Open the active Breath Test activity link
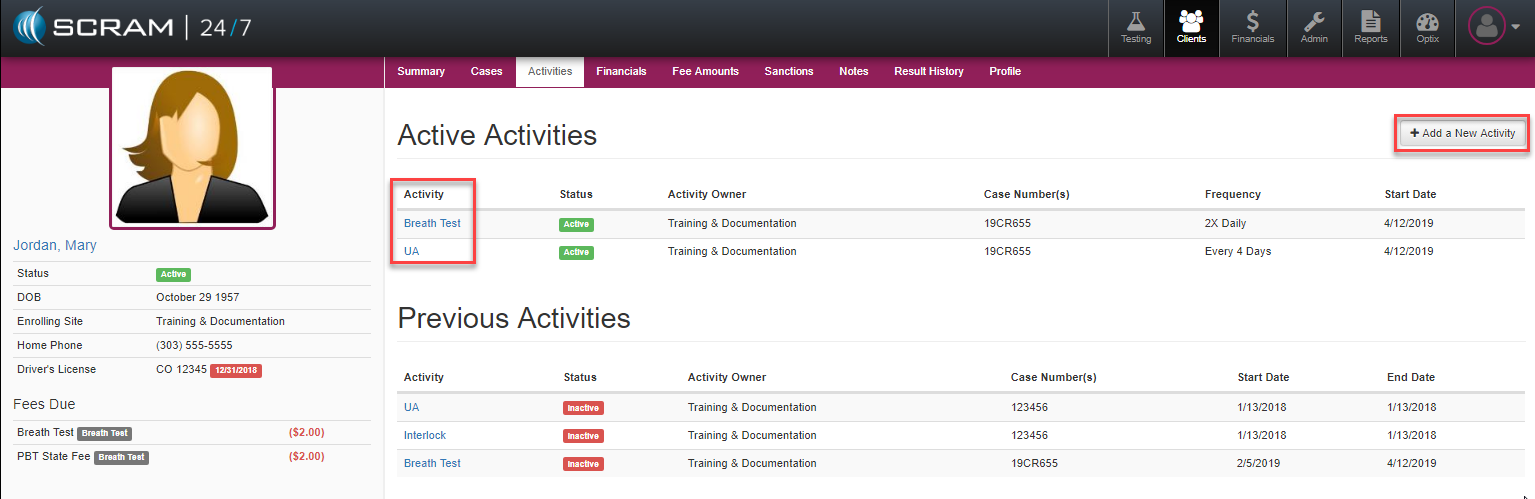 (x=432, y=224)
